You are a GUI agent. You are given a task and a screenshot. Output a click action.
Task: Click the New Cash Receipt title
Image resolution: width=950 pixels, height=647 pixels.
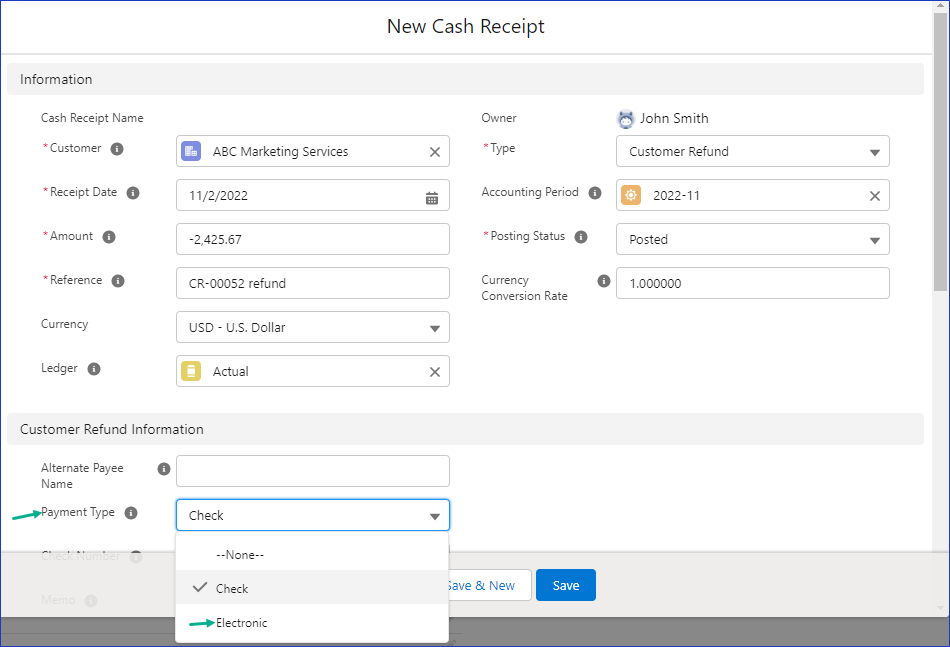(x=465, y=26)
